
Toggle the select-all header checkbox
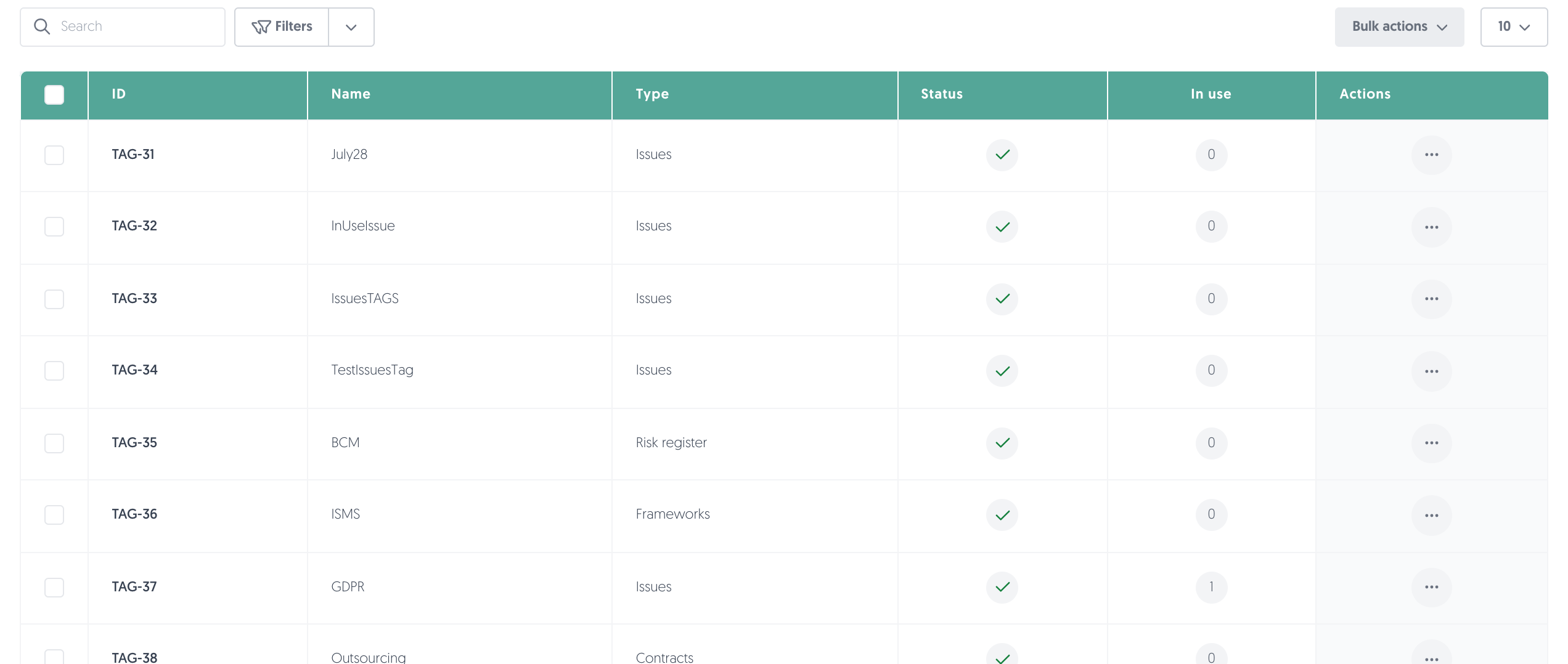click(x=54, y=94)
